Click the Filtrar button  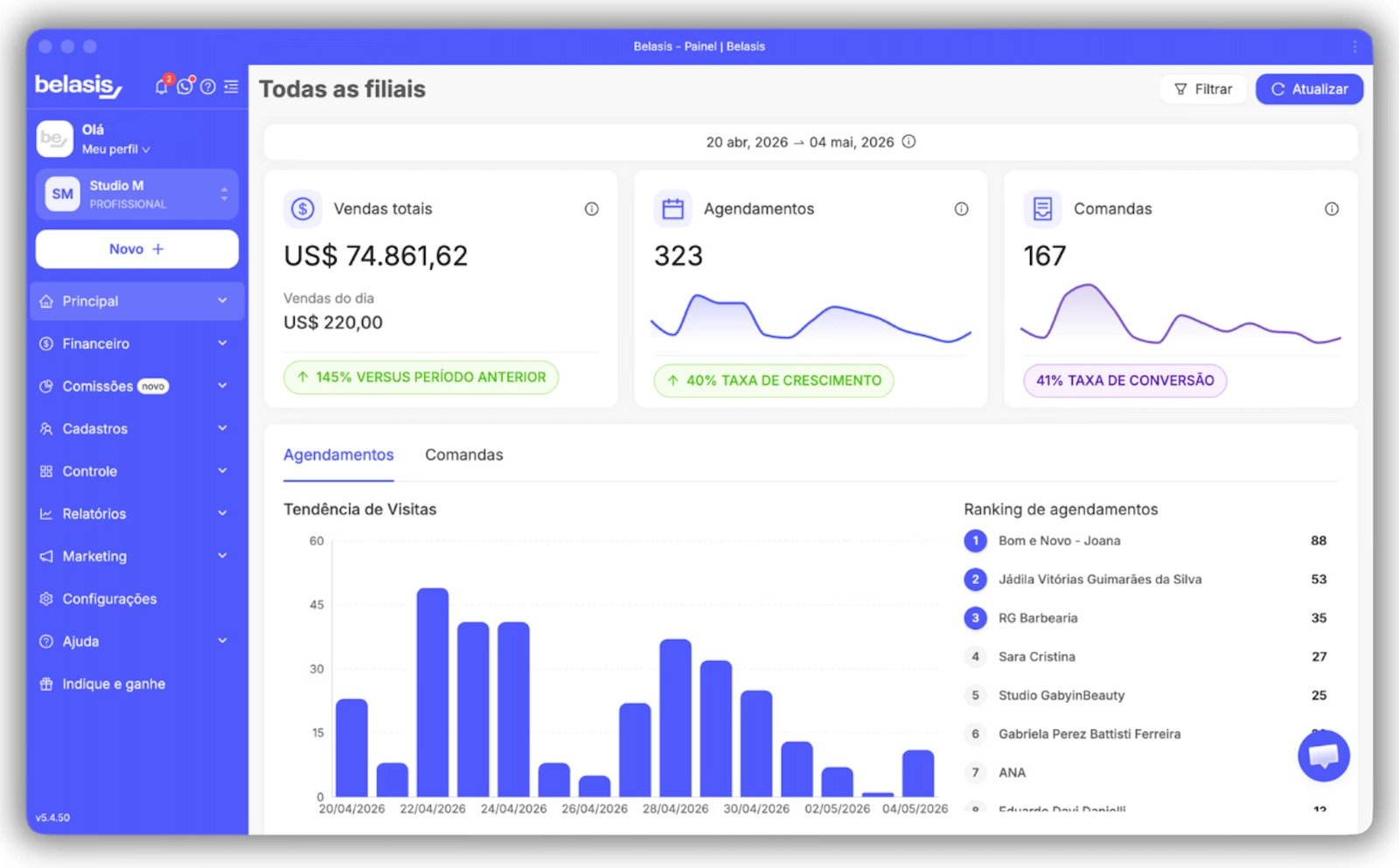1203,89
